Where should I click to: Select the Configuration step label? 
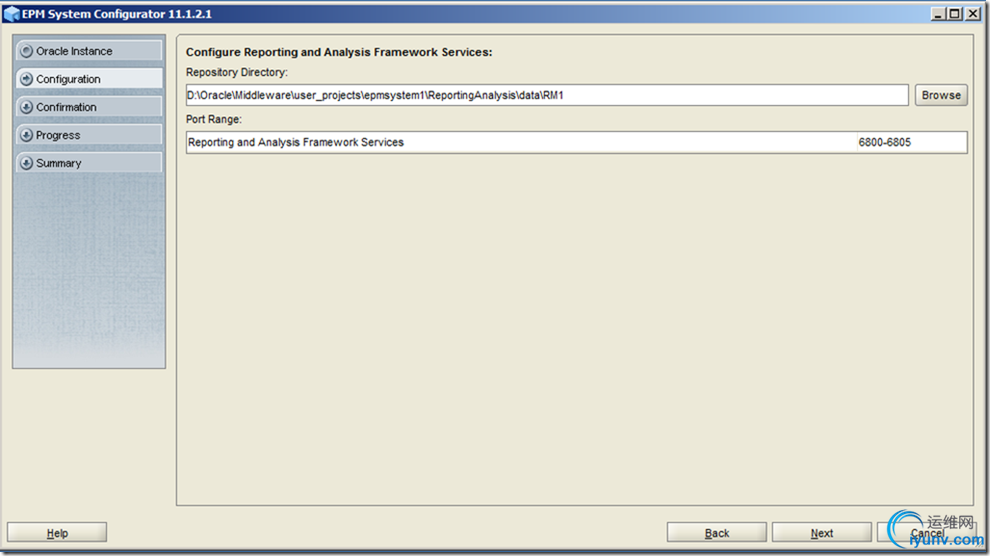(68, 79)
